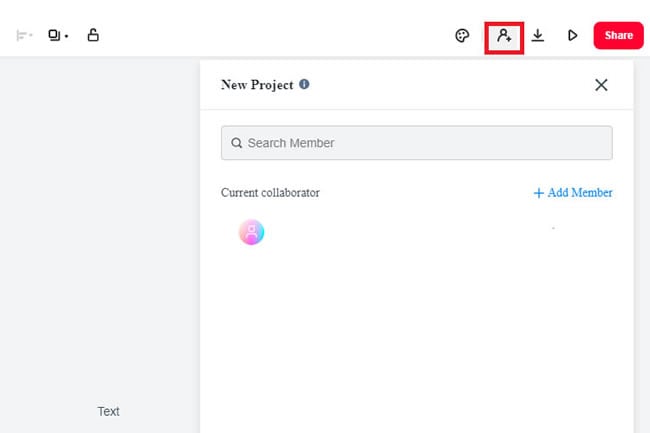Select the gradient collaborator avatar
650x433 pixels.
point(251,233)
